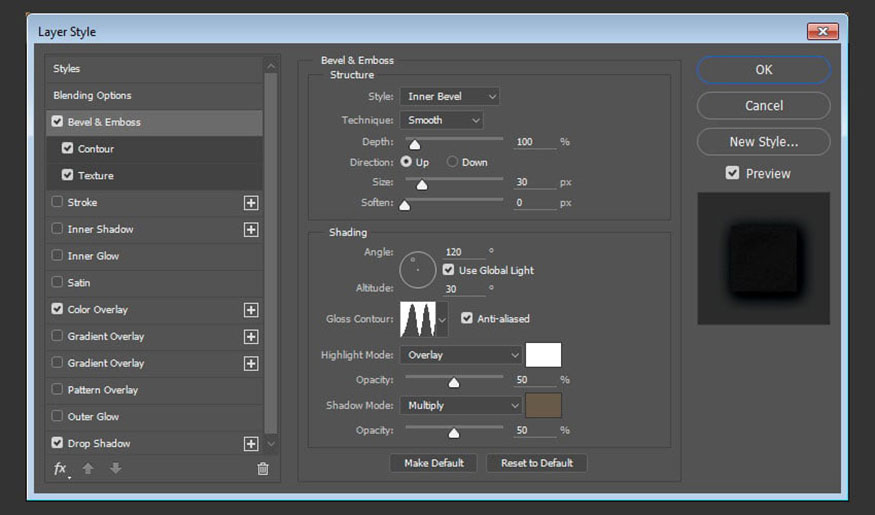Enable the Satin effect checkbox
875x515 pixels.
tap(57, 282)
